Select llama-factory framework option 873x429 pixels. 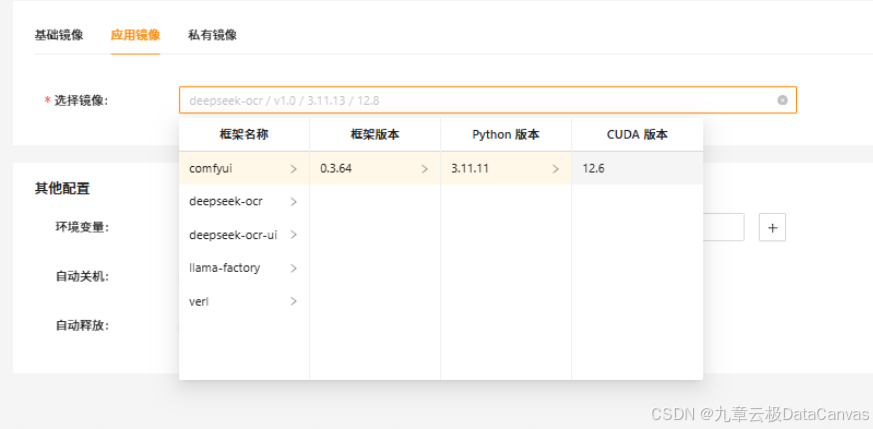tap(244, 268)
